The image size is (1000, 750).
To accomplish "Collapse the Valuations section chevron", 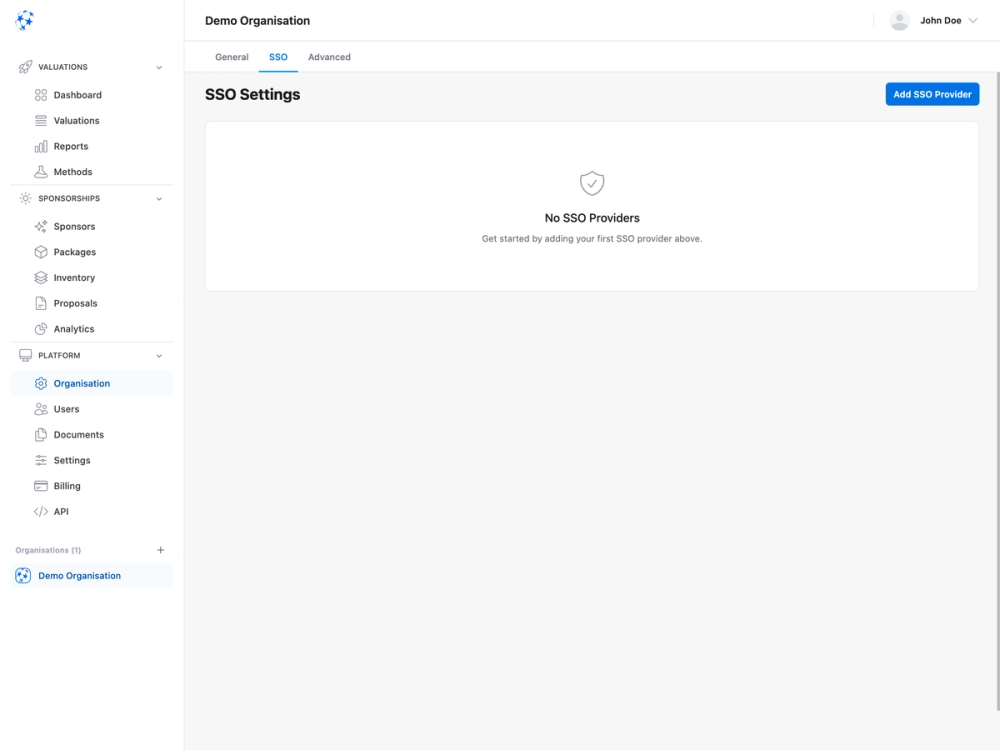I will click(159, 68).
